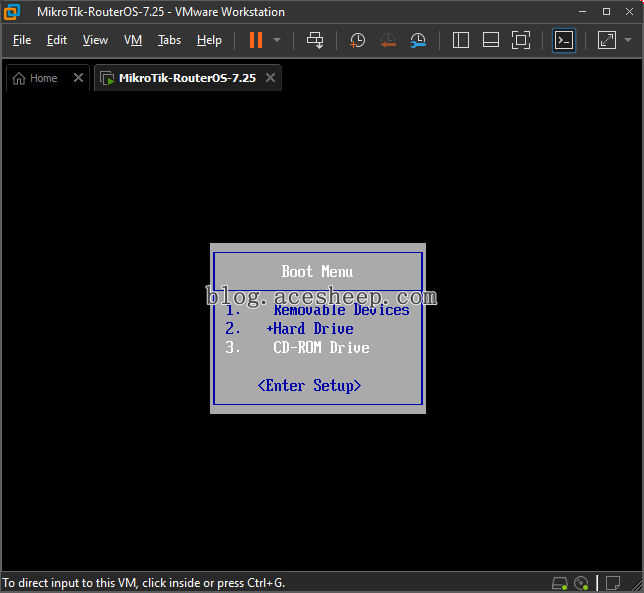Click the Send Ctrl+Alt+Del icon
This screenshot has width=644, height=593.
(x=315, y=40)
